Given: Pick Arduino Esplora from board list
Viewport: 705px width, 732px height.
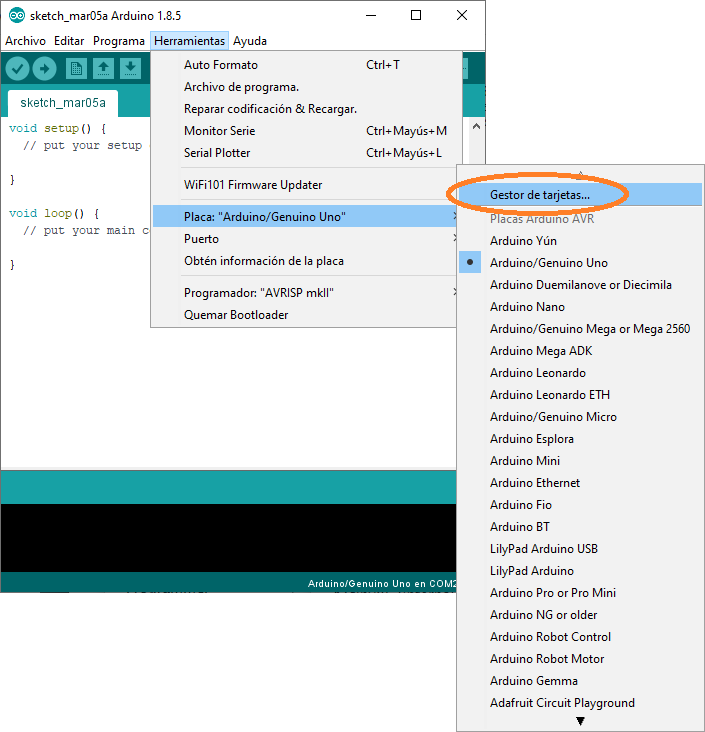Looking at the screenshot, I should point(580,439).
